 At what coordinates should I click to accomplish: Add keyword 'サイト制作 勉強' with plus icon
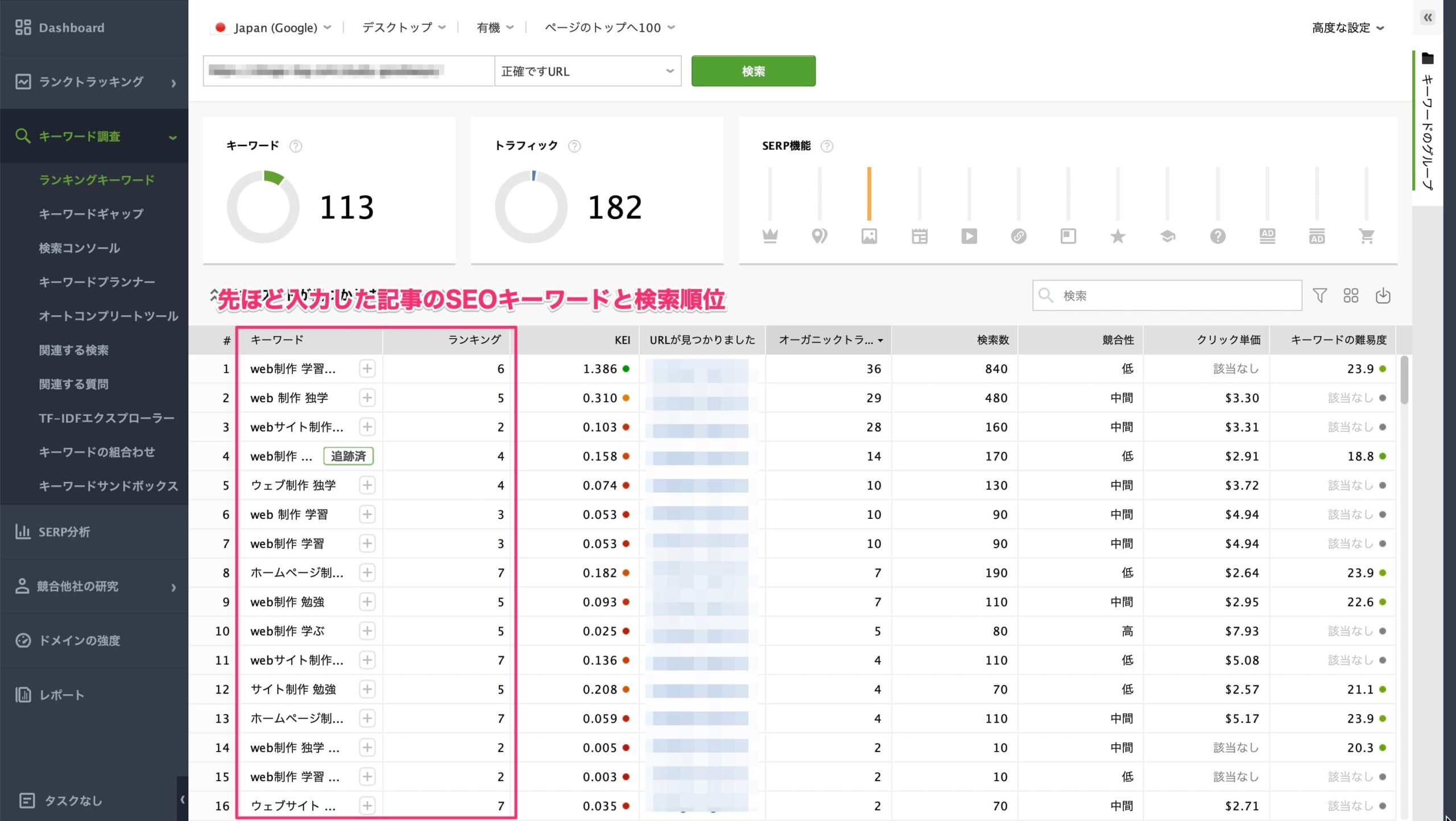[367, 689]
